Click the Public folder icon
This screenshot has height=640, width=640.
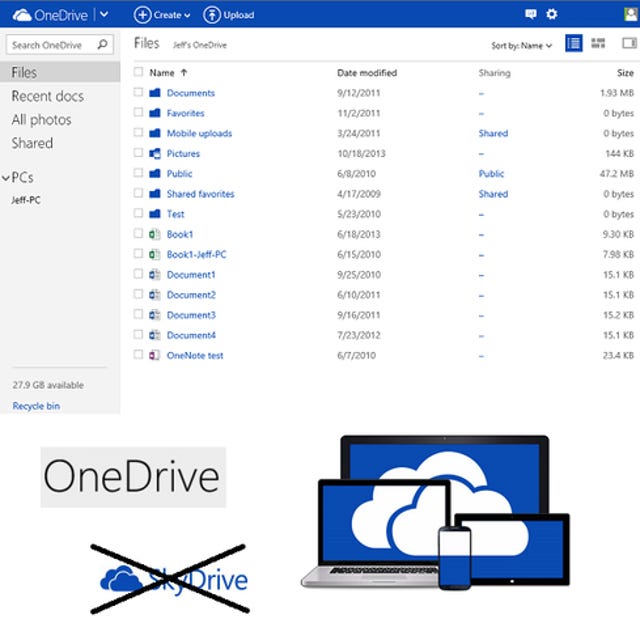point(155,173)
